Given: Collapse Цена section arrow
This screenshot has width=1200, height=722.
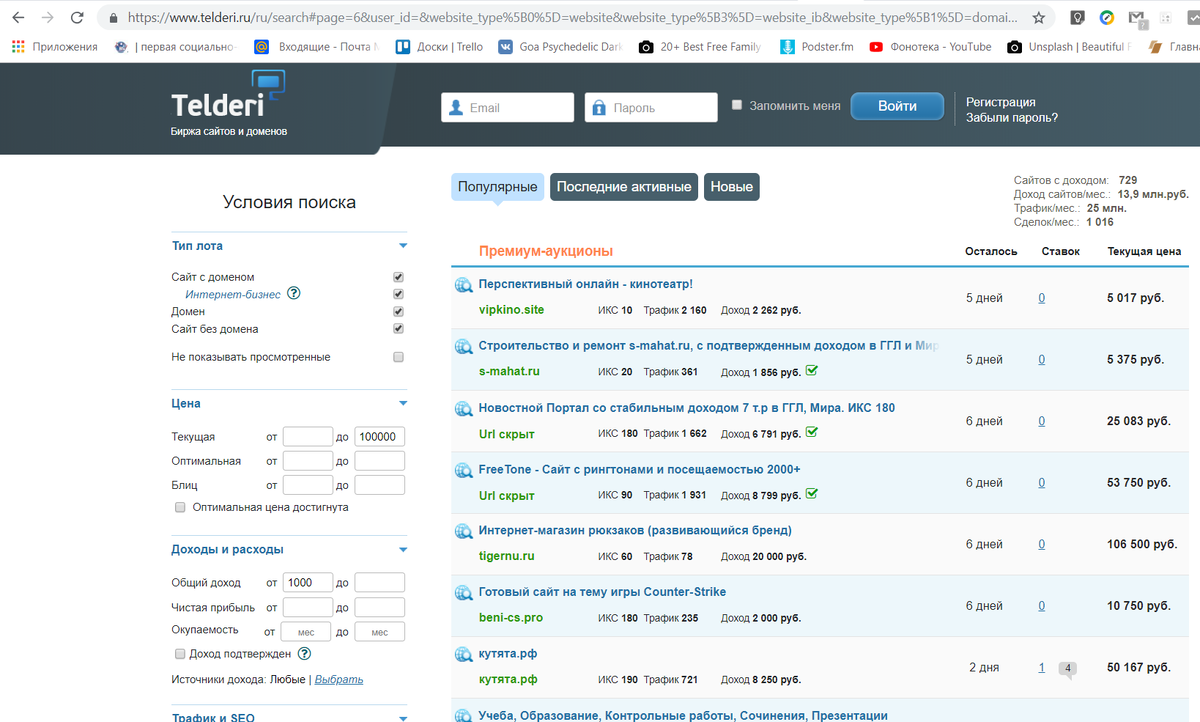Looking at the screenshot, I should coord(403,404).
